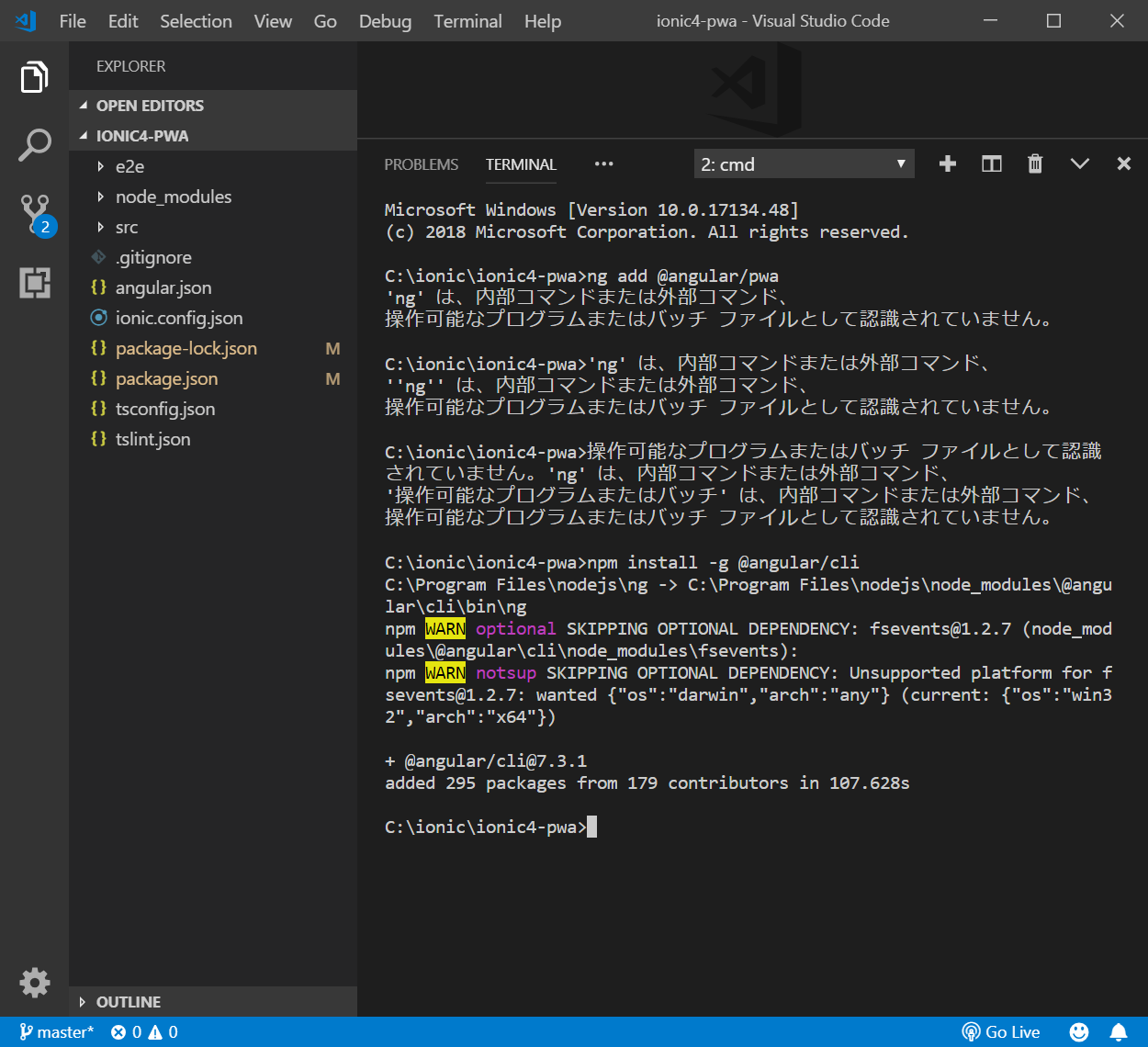
Task: Open Source Control view with 2 changes
Action: point(37,215)
